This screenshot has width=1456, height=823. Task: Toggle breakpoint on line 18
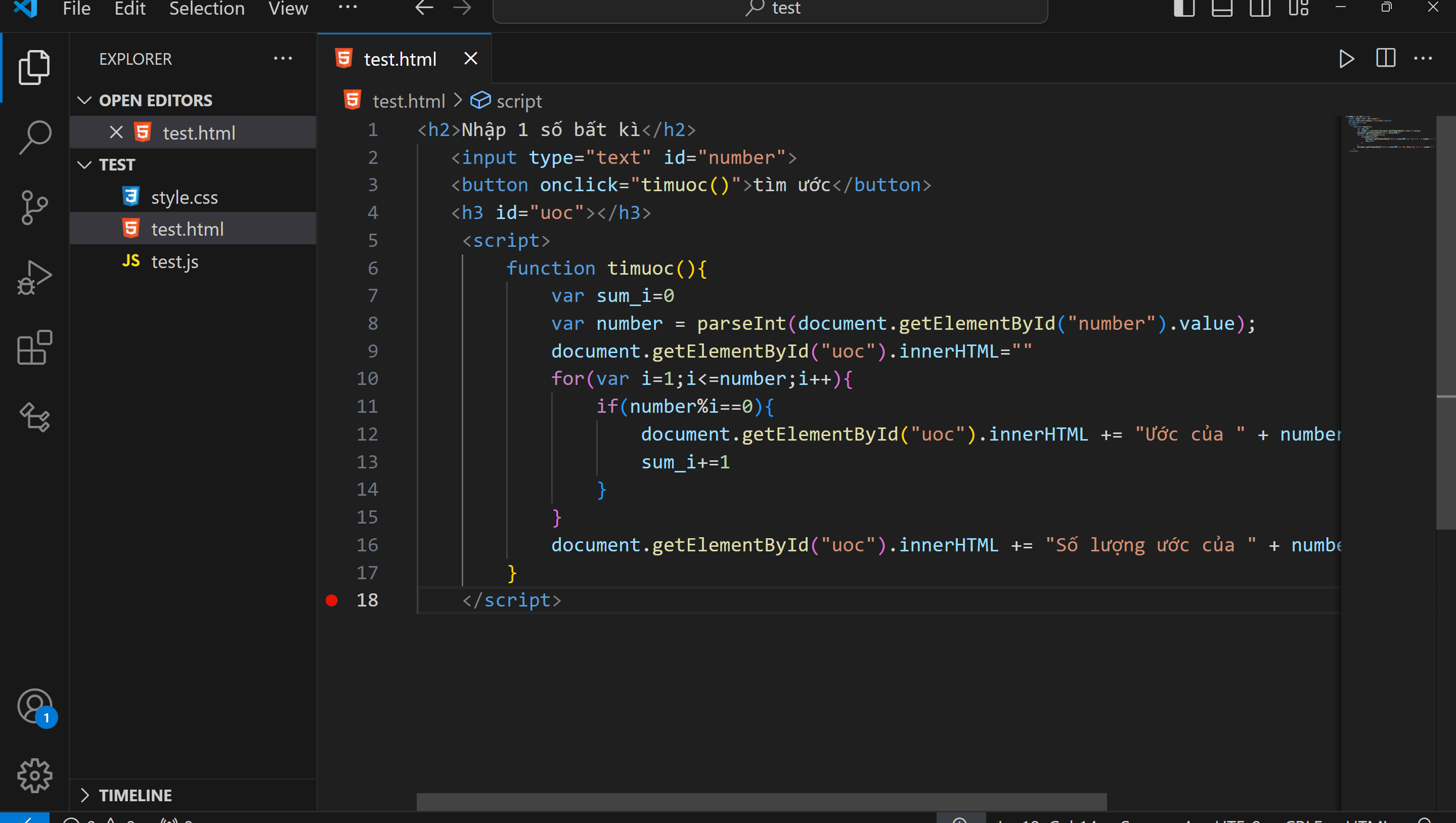[332, 600]
